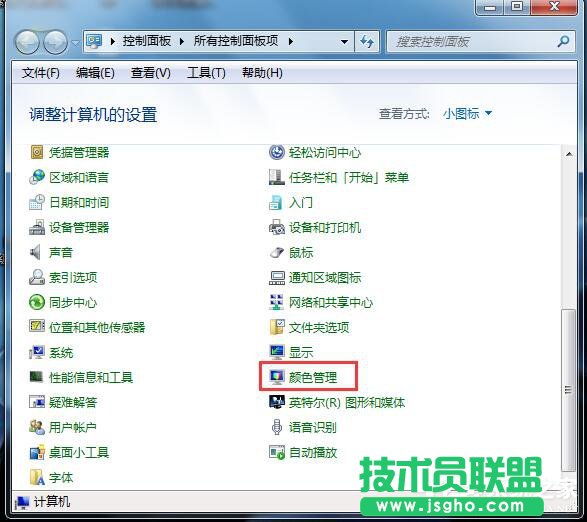Click the Fonts (字体) icon
The height and width of the screenshot is (522, 587).
click(x=37, y=477)
